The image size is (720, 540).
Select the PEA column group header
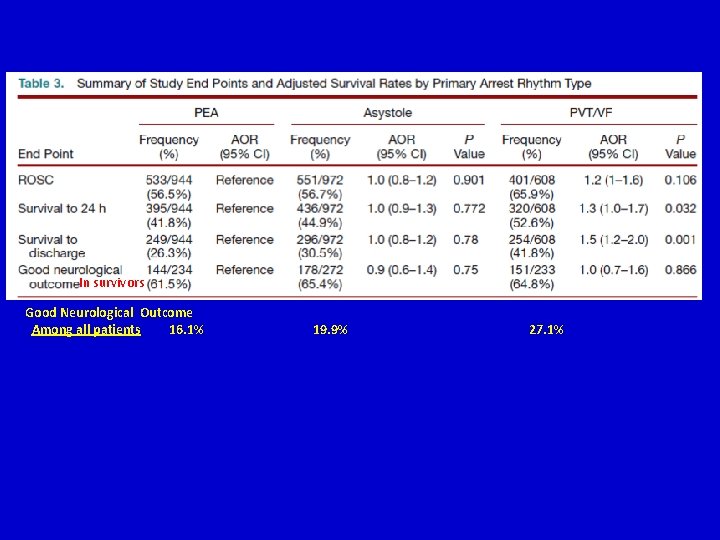click(x=206, y=112)
